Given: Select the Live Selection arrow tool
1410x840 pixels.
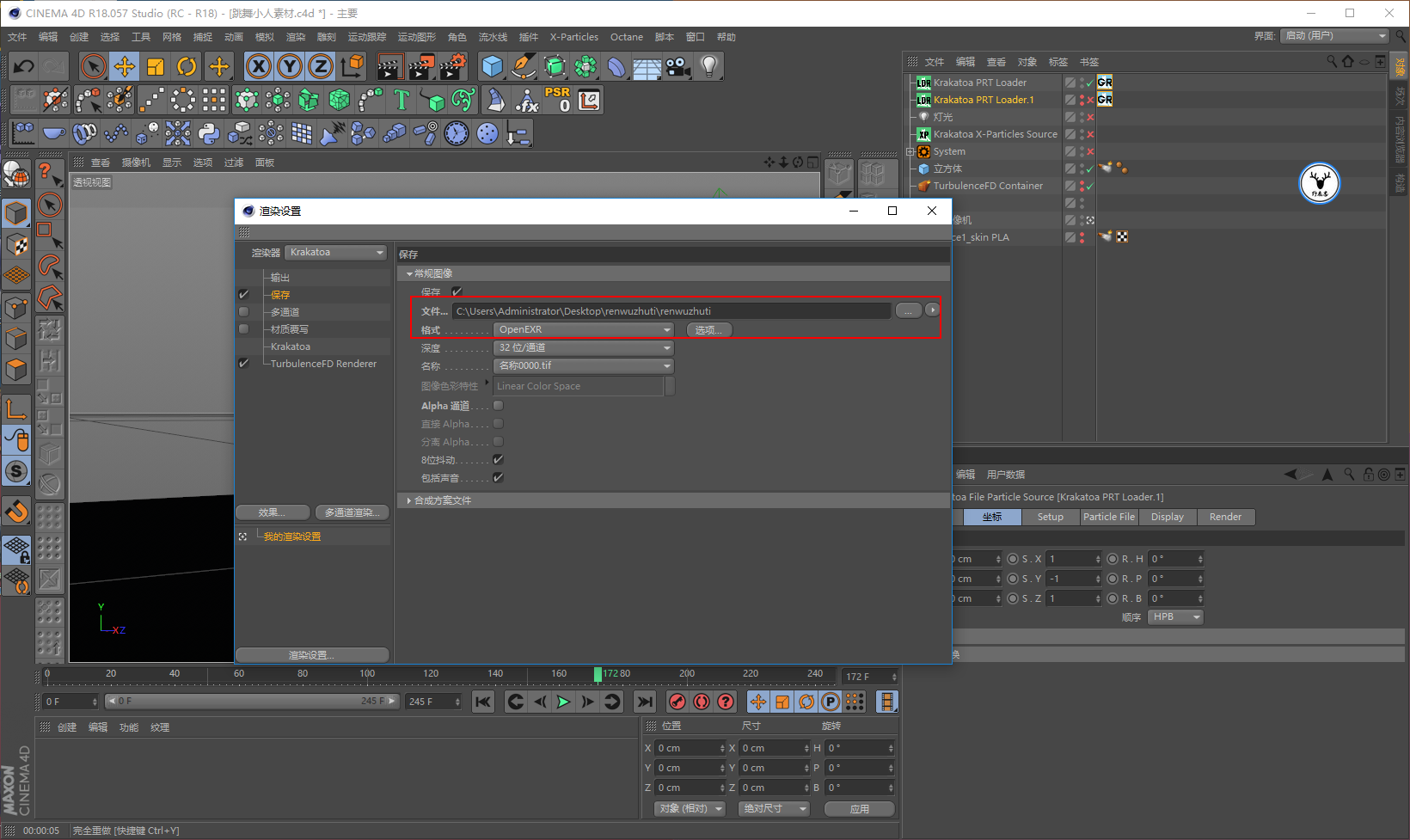Looking at the screenshot, I should pyautogui.click(x=94, y=66).
